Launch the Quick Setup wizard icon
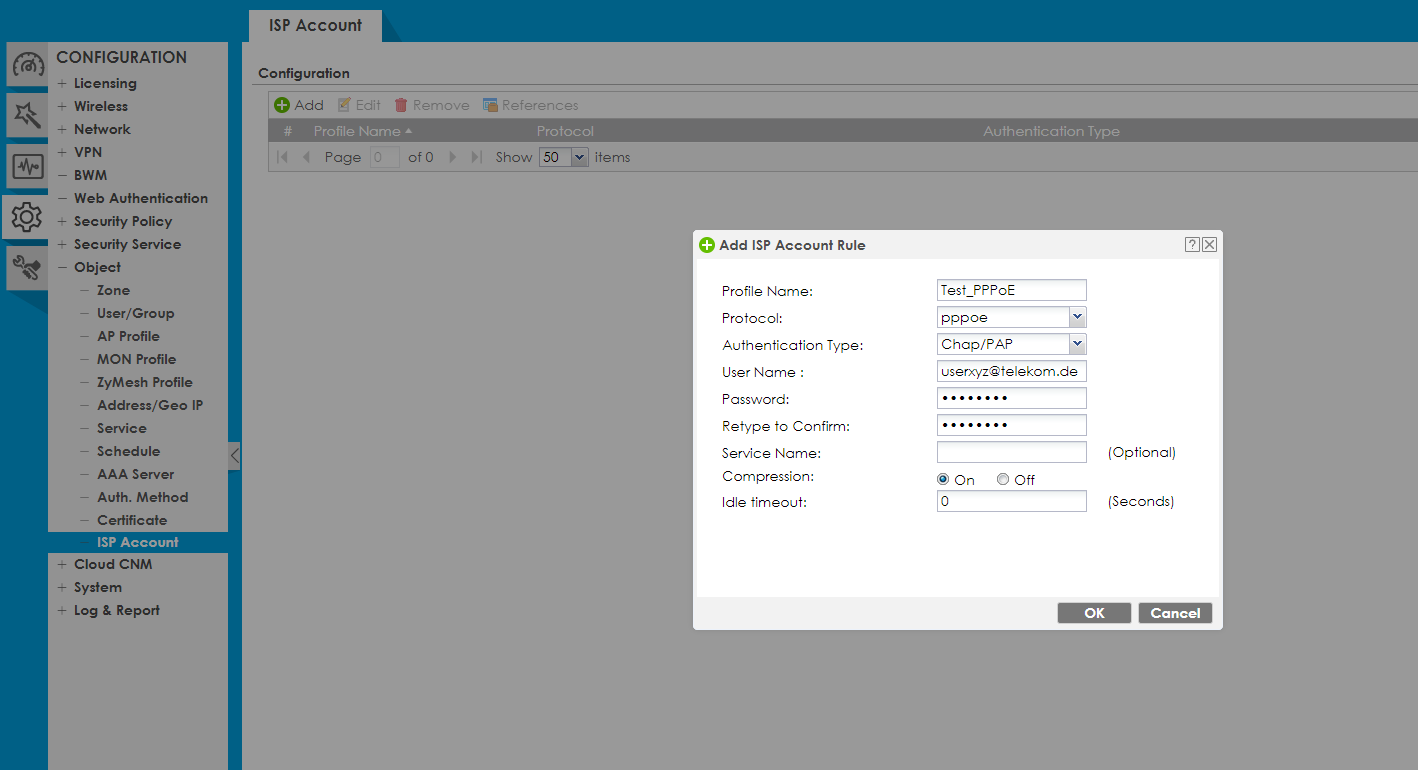The height and width of the screenshot is (770, 1418). pos(26,115)
